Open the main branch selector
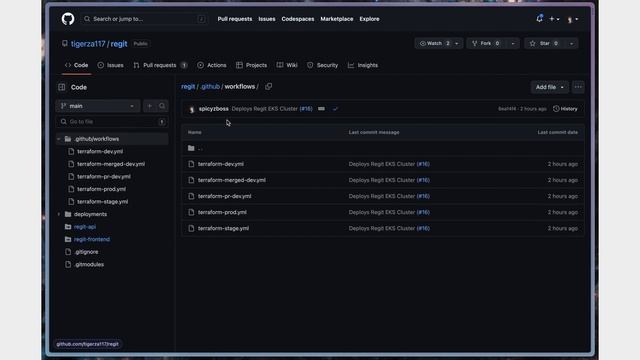640x360 pixels. (x=98, y=106)
